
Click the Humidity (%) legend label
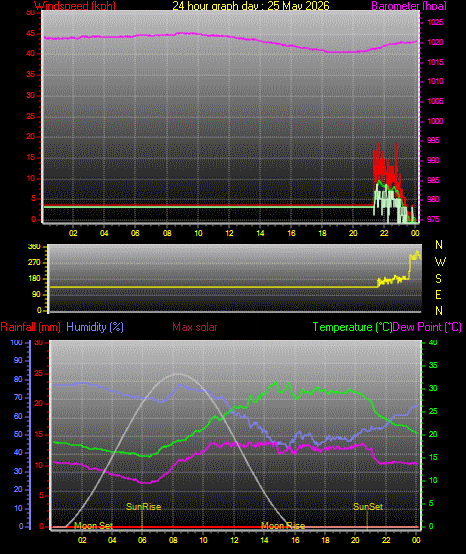(x=95, y=327)
